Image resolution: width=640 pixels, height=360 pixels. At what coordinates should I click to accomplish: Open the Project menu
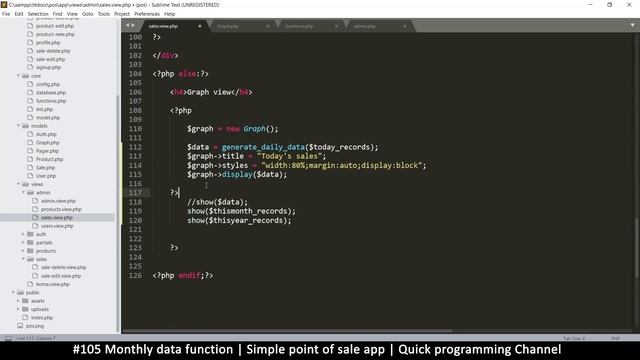click(x=122, y=14)
